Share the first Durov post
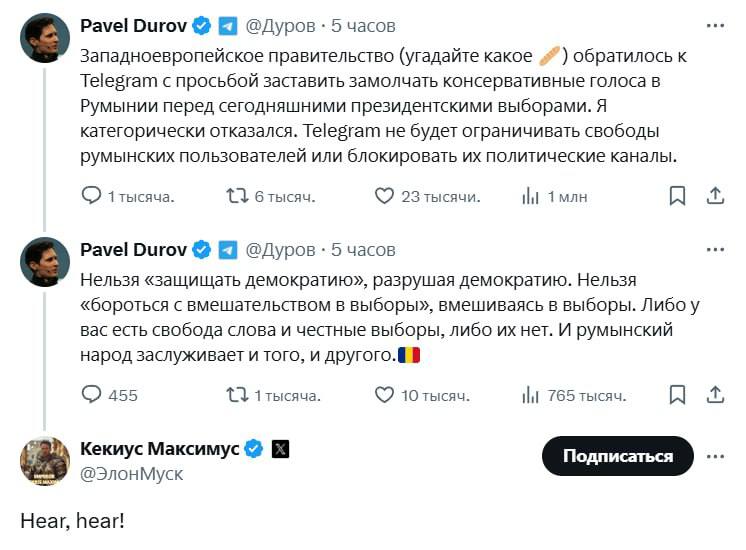The width and height of the screenshot is (746, 550). point(715,196)
